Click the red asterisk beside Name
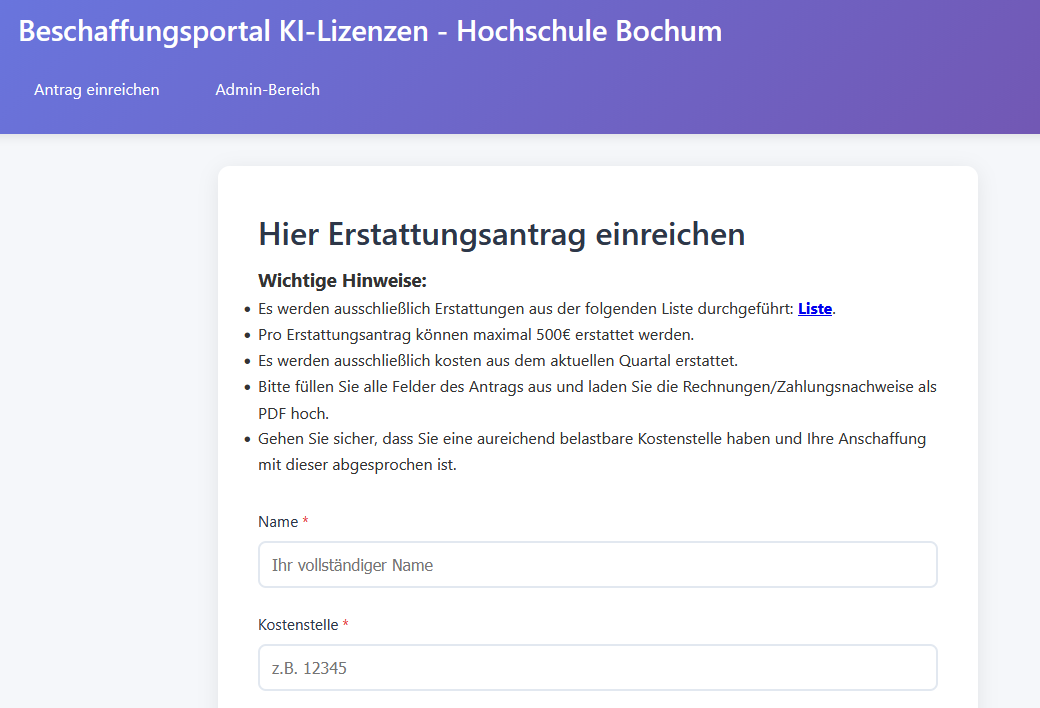Viewport: 1040px width, 708px height. (x=306, y=522)
